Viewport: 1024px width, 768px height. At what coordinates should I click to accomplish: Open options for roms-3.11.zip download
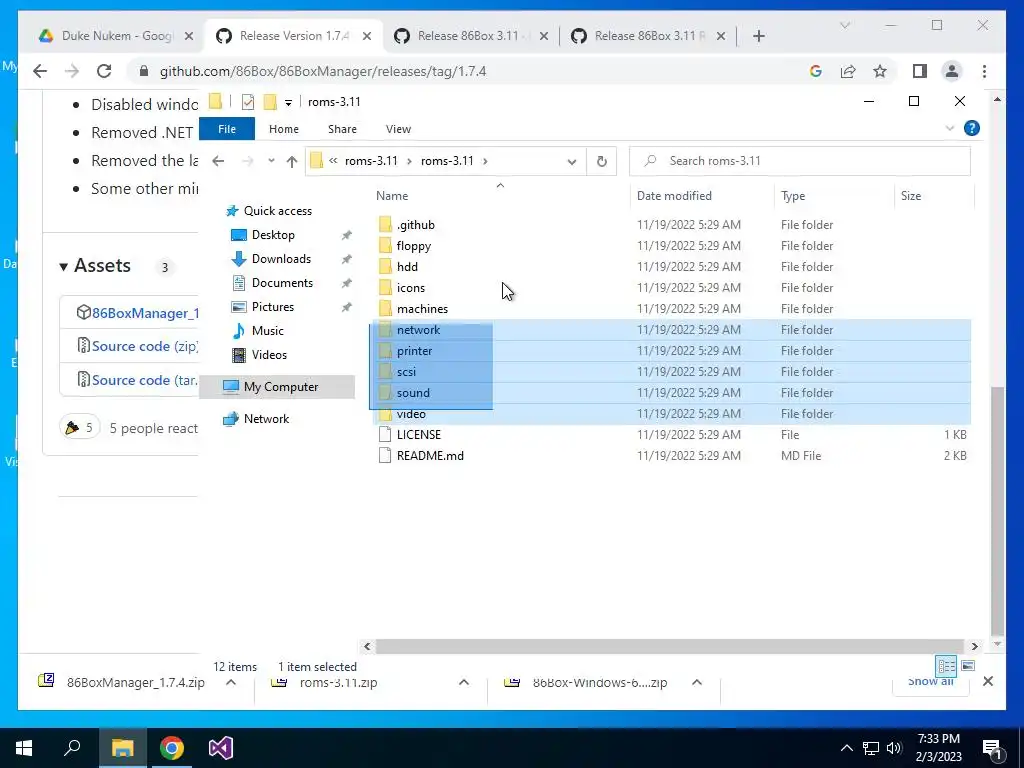click(x=464, y=682)
